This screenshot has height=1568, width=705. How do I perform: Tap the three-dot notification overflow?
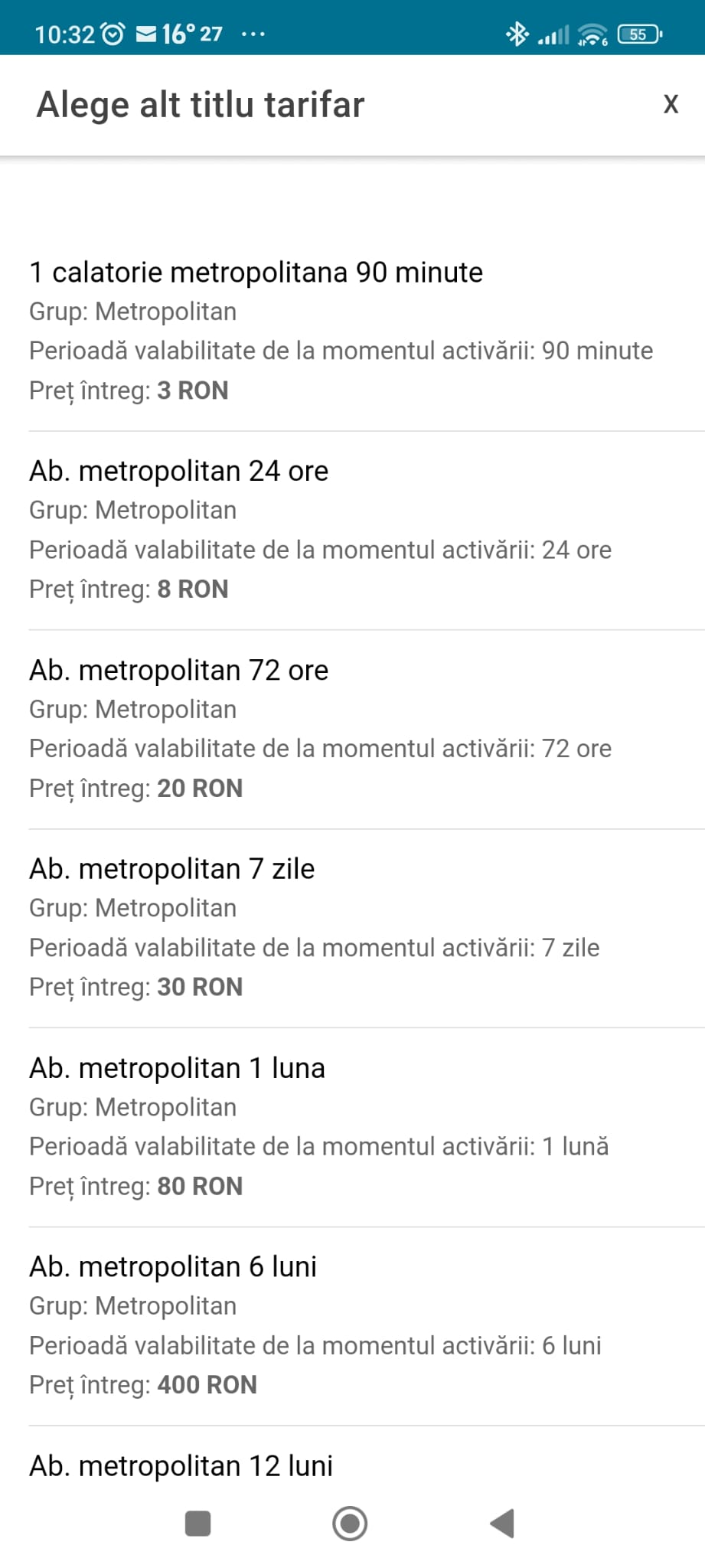tap(253, 34)
